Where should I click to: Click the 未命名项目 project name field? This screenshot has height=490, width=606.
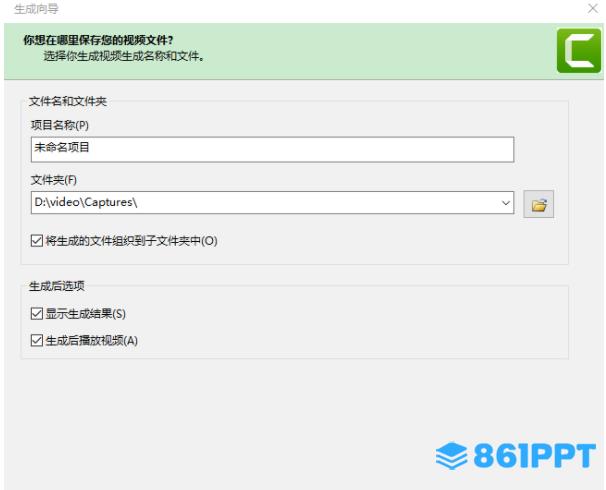(272, 149)
